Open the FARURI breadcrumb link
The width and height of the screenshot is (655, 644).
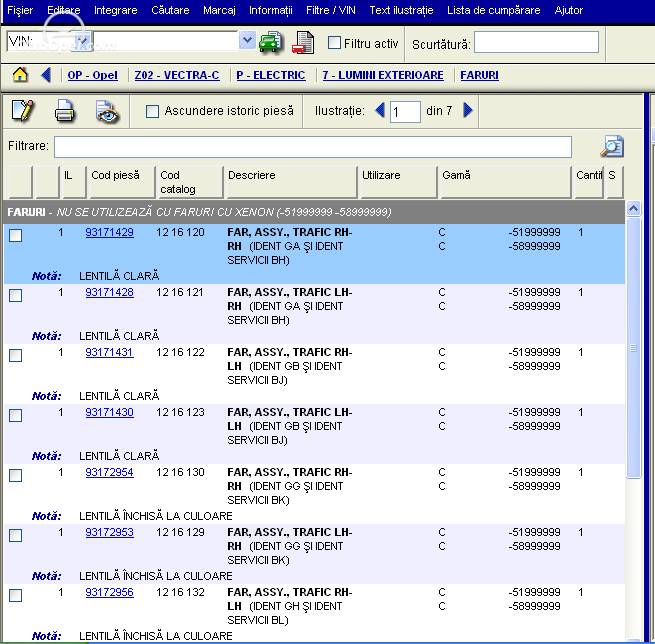tap(479, 75)
